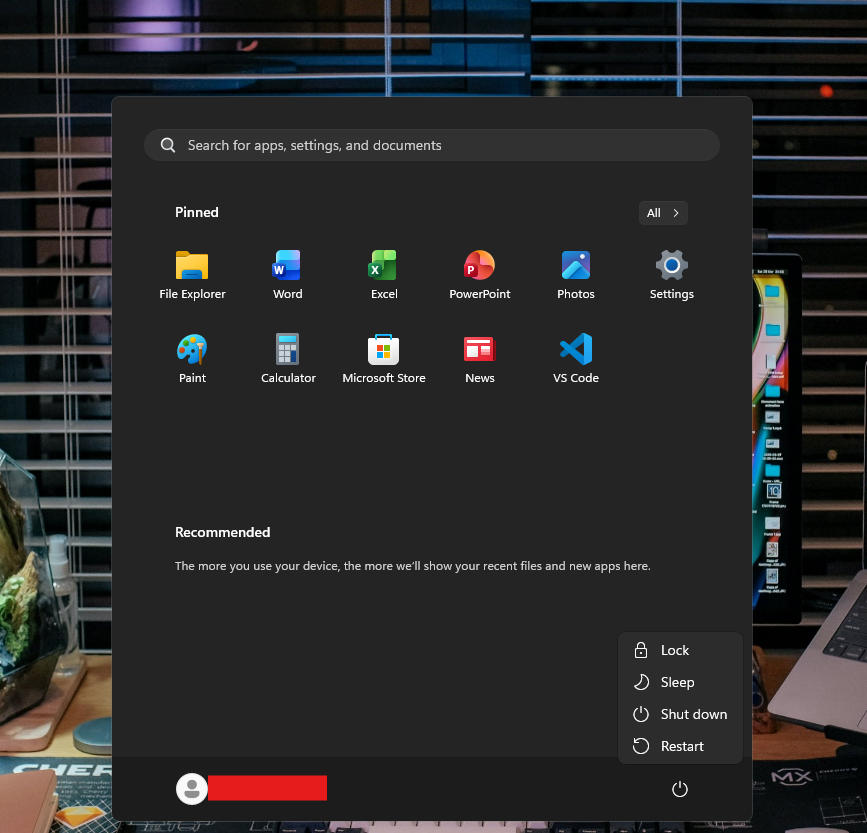The width and height of the screenshot is (867, 833).
Task: Open VS Code from pinned apps
Action: pos(575,350)
